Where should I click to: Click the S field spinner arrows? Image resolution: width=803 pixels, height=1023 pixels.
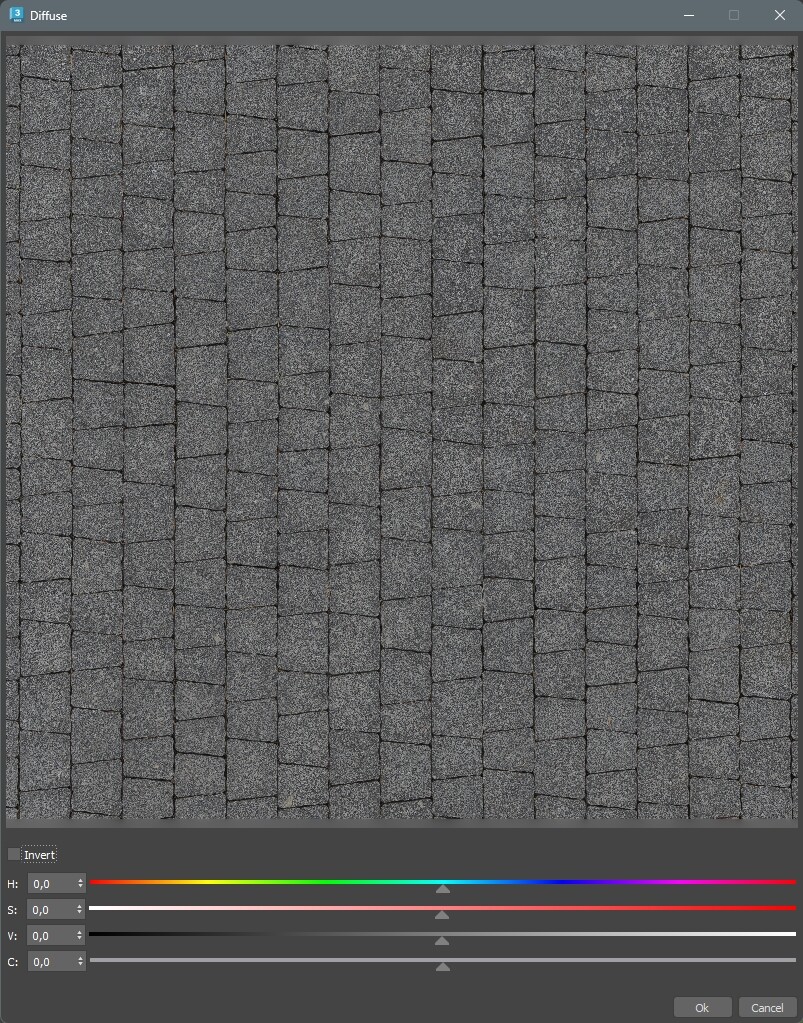click(x=80, y=909)
